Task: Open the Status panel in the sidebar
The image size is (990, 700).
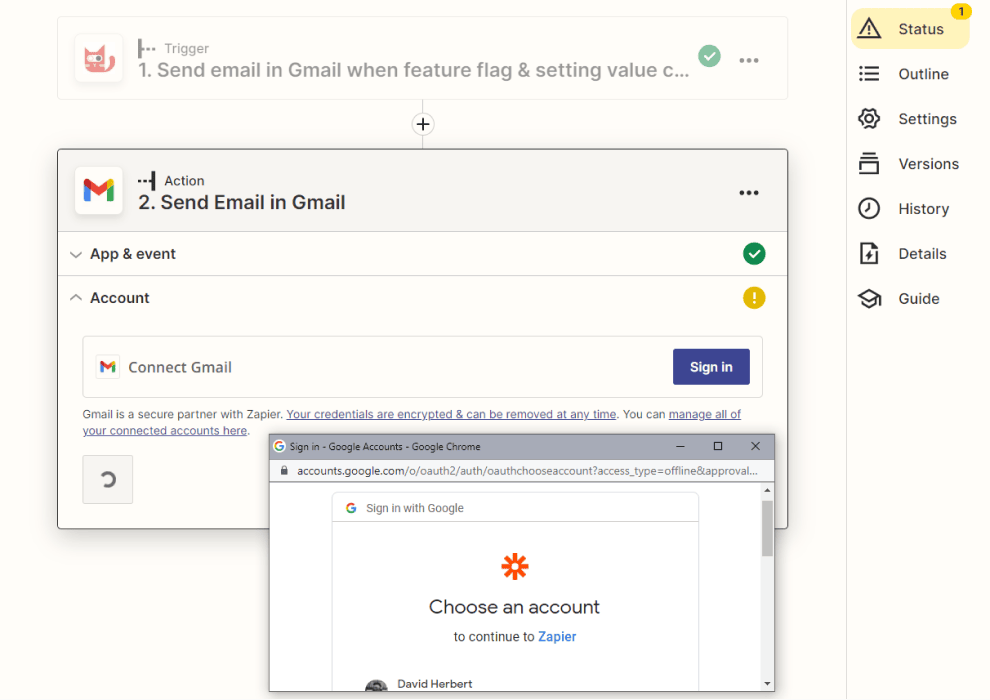Action: (910, 29)
